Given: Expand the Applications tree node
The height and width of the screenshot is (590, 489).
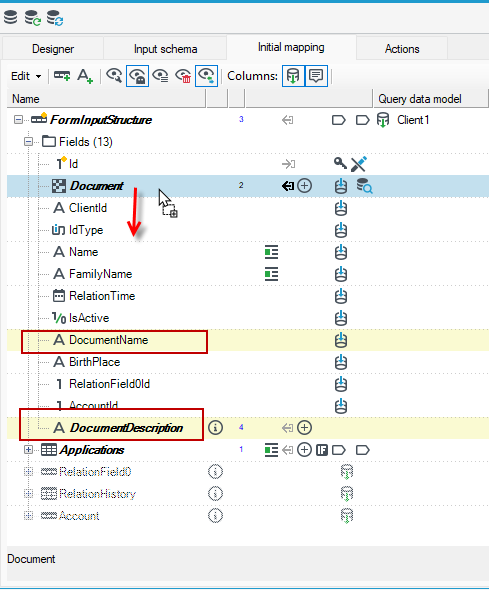Looking at the screenshot, I should coord(28,450).
